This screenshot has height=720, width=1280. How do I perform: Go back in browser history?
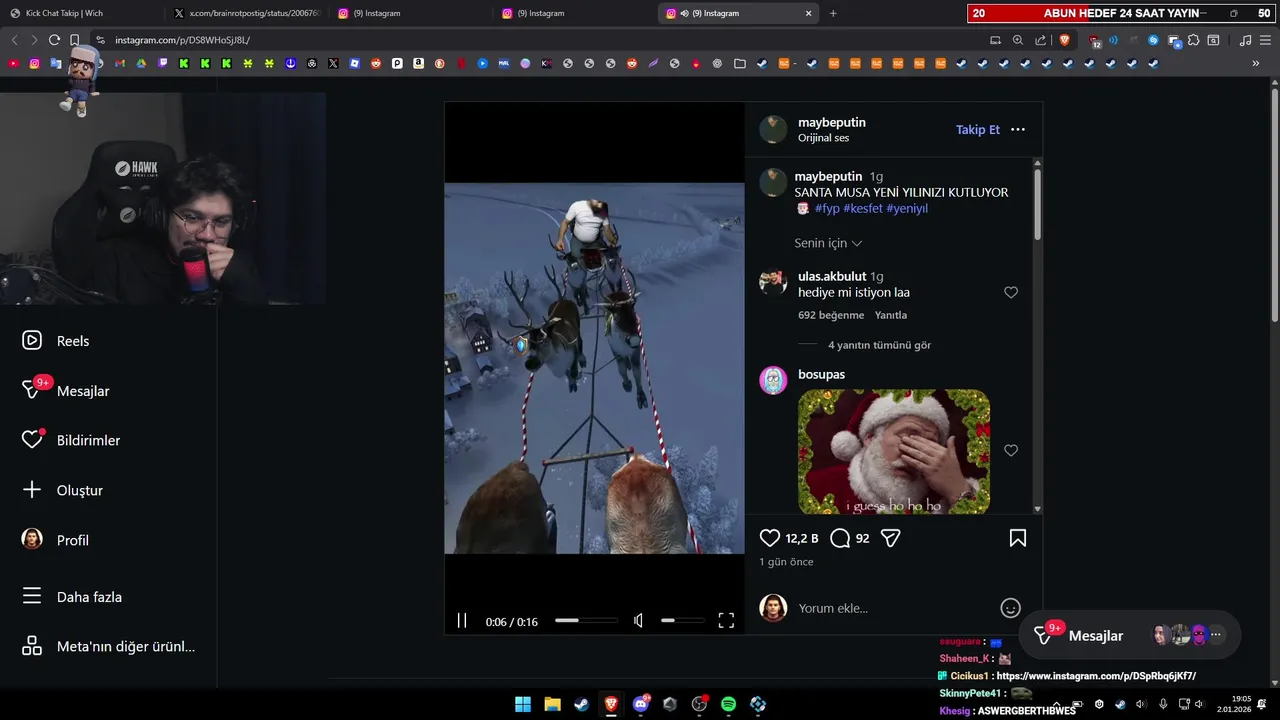click(14, 40)
